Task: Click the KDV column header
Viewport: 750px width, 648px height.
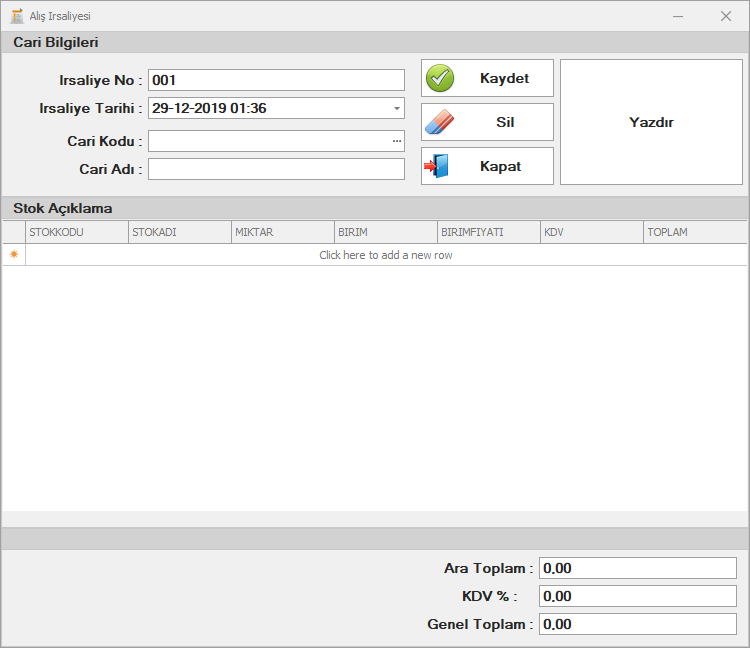Action: coord(592,232)
